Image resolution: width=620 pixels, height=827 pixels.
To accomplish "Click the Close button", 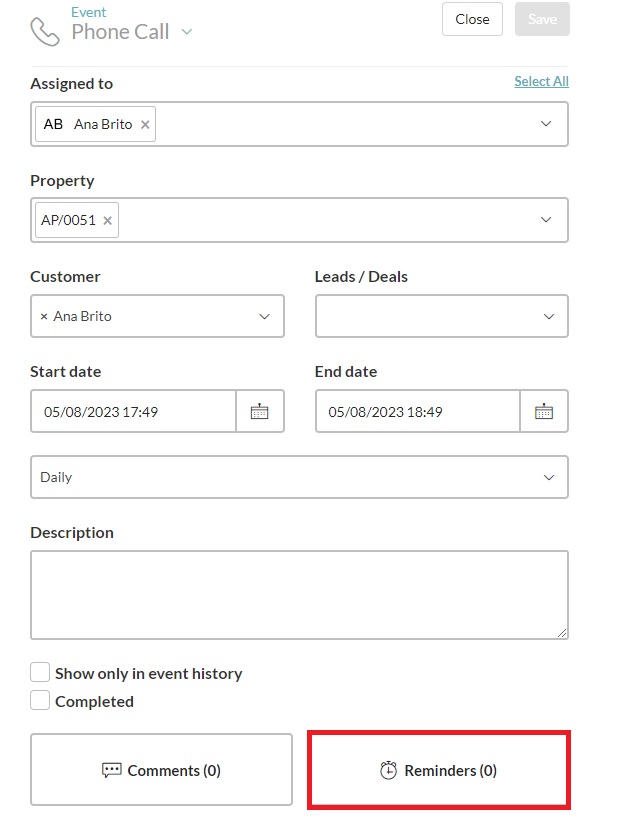I will pyautogui.click(x=472, y=19).
